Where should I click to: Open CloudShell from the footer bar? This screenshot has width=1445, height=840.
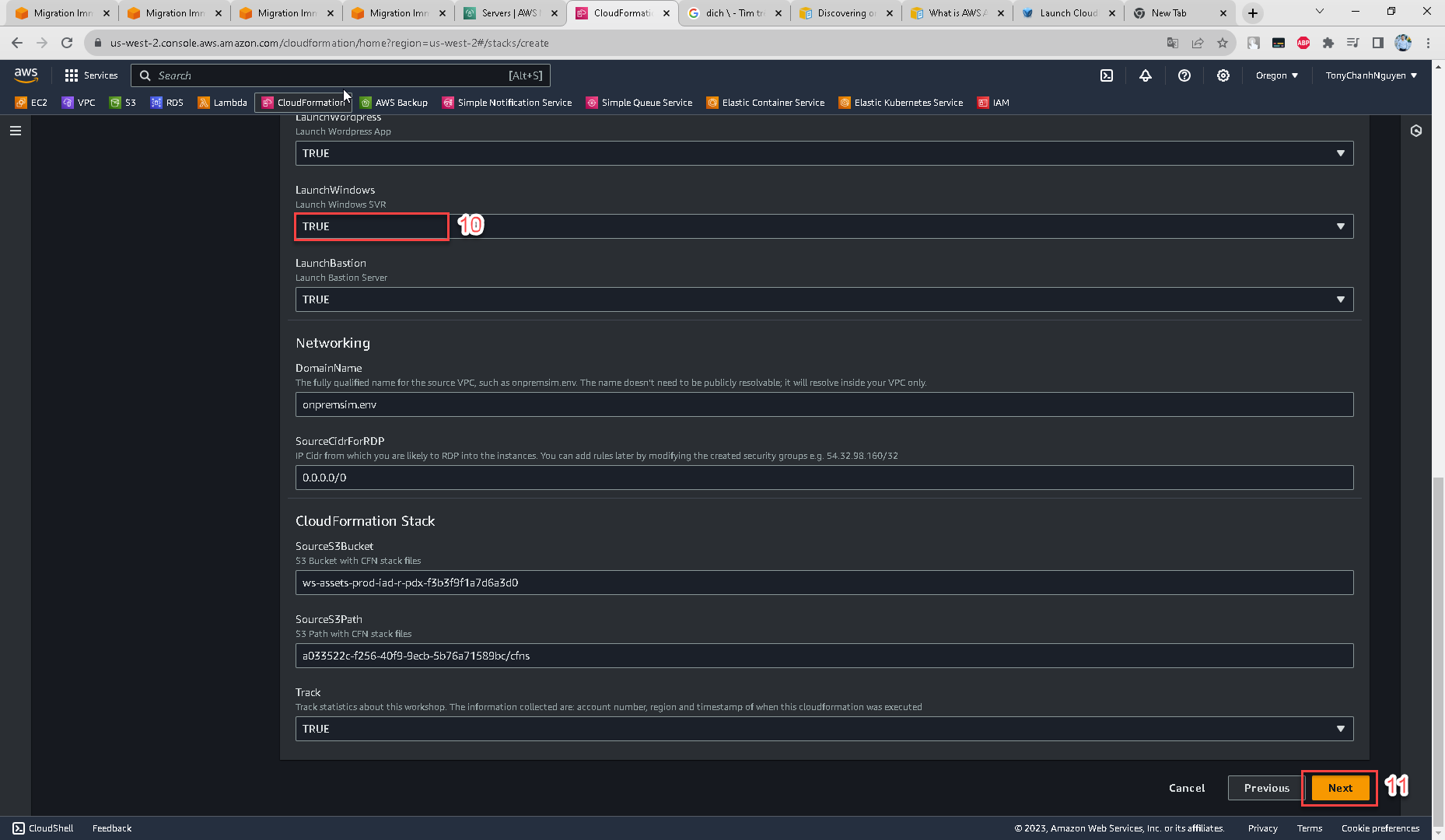click(x=44, y=828)
